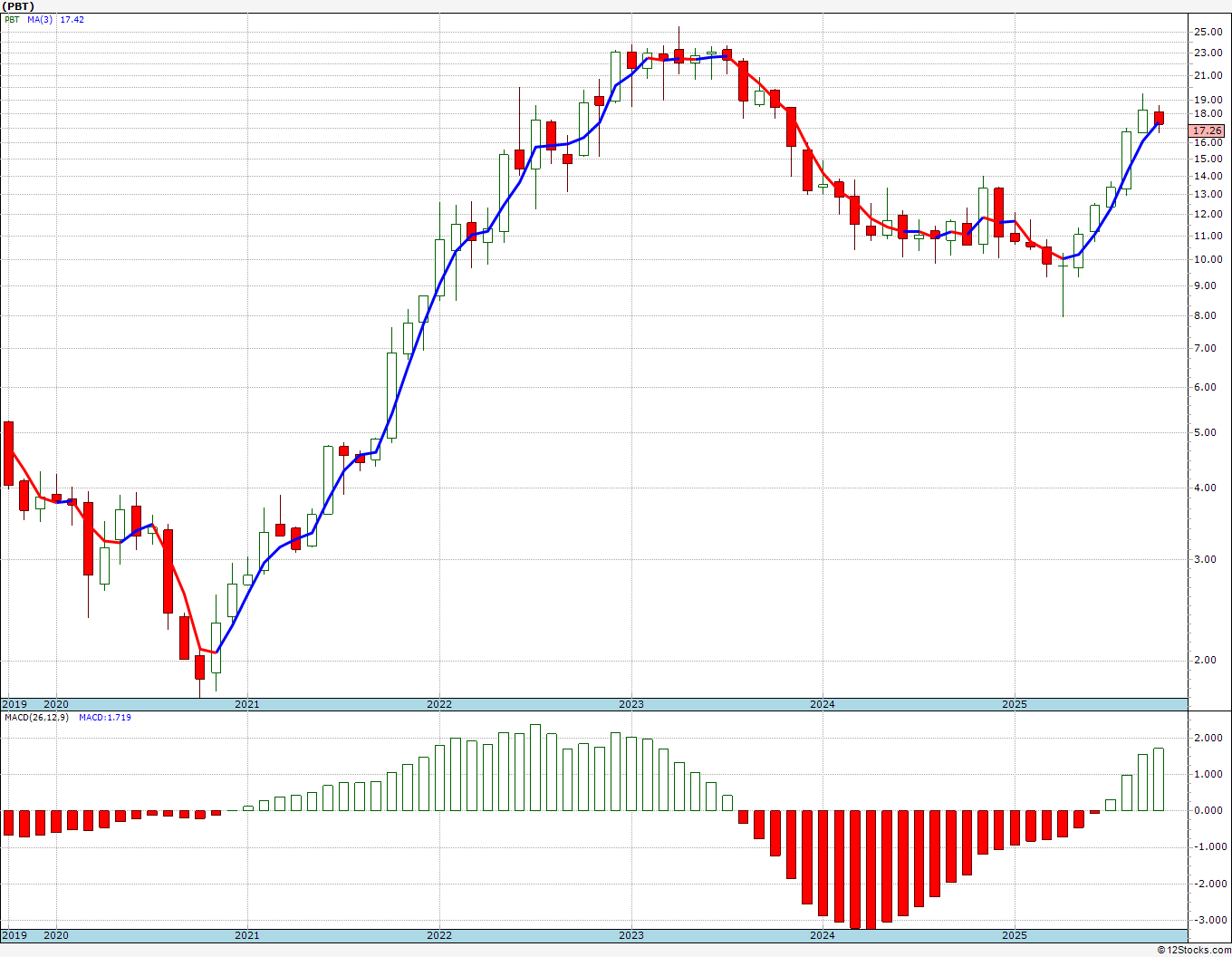Click 2023 on the MACD panel time axis
This screenshot has width=1232, height=957.
point(631,935)
